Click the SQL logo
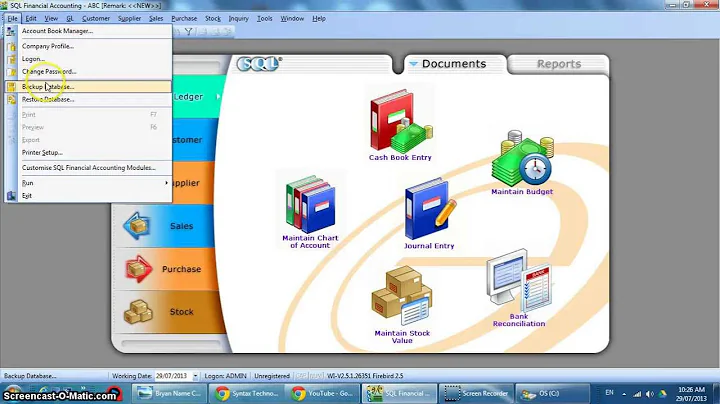720x404 pixels. pyautogui.click(x=259, y=64)
